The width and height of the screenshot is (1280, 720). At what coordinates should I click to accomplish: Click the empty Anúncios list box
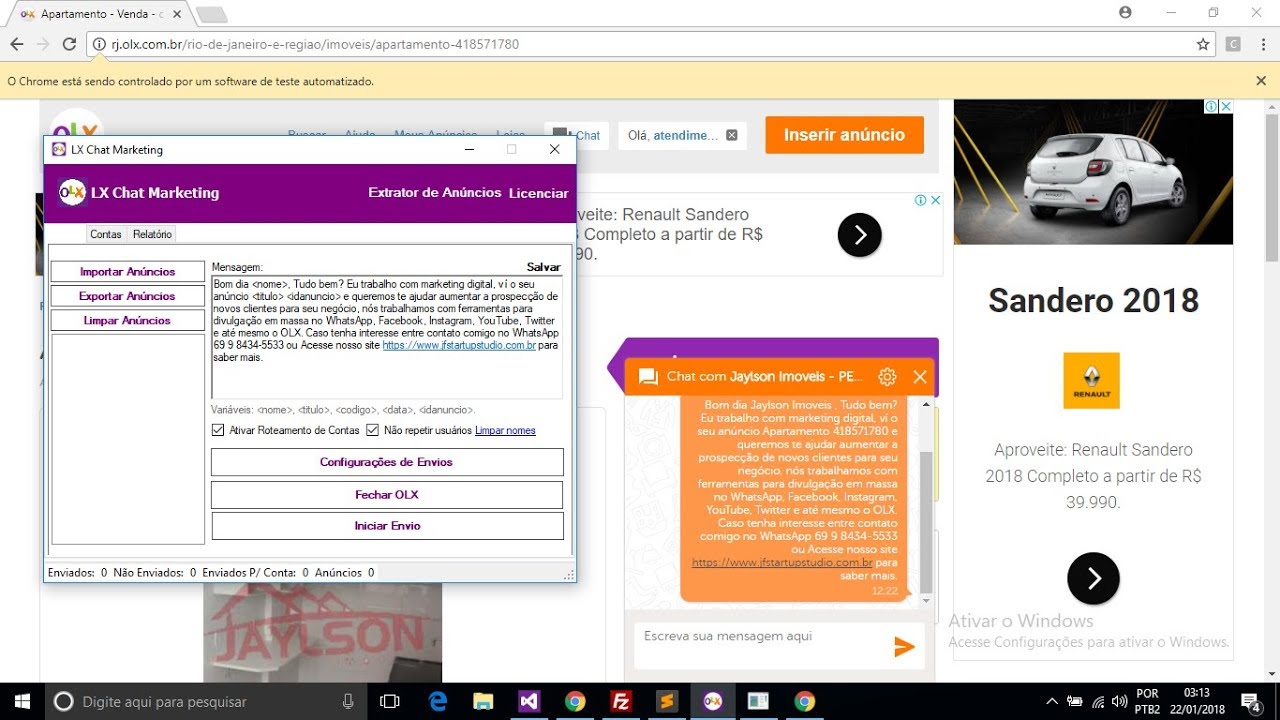point(127,439)
